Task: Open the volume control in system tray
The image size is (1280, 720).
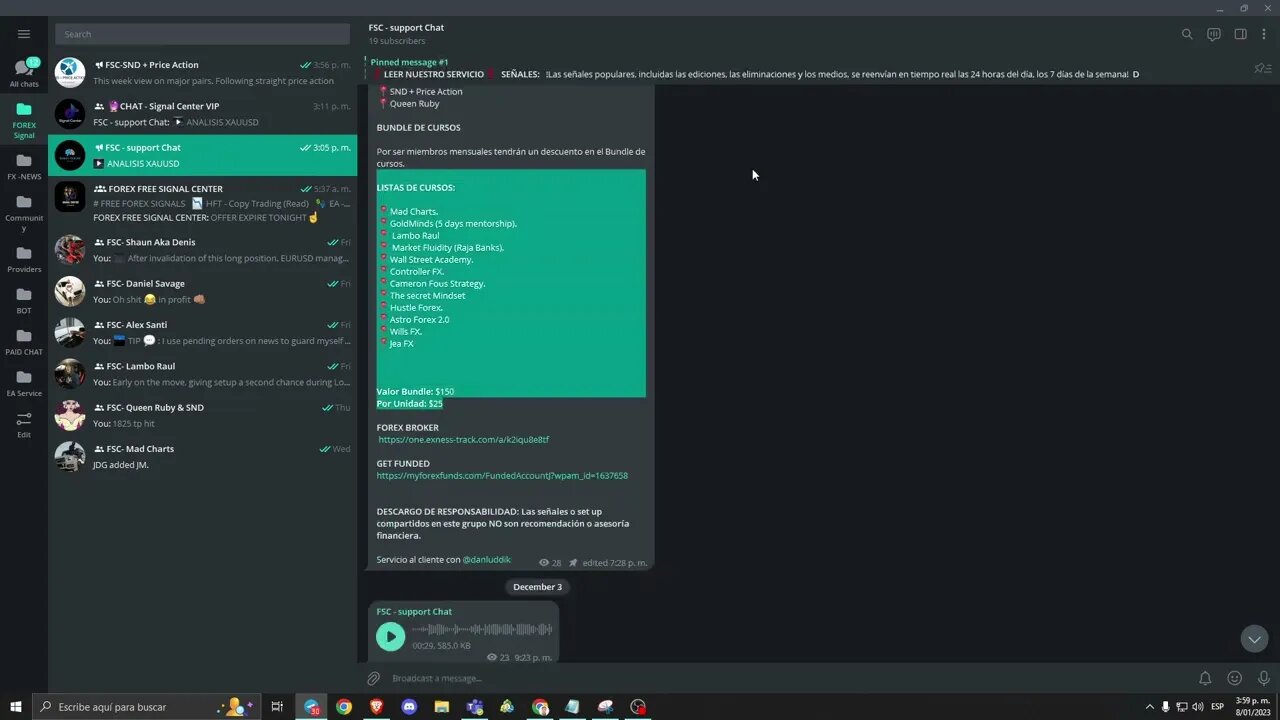Action: [1197, 707]
